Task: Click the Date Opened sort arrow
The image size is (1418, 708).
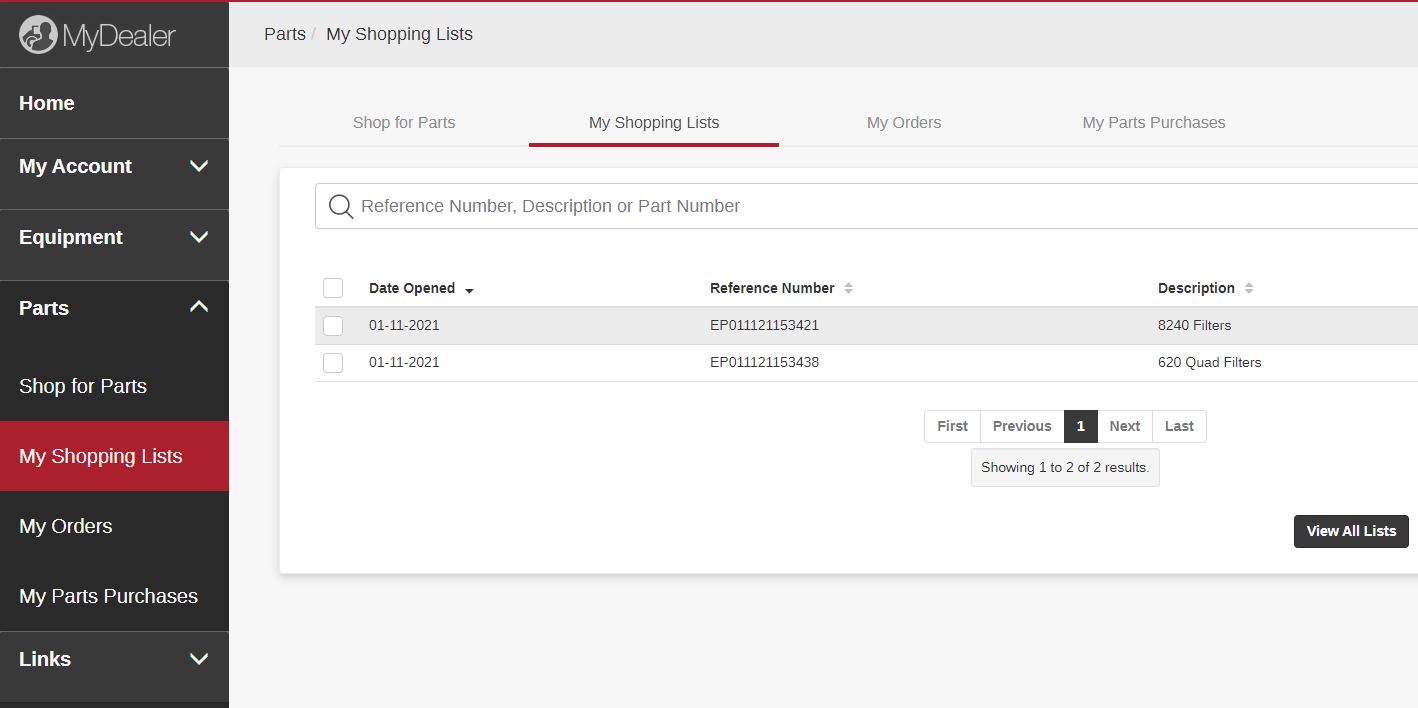Action: 470,290
